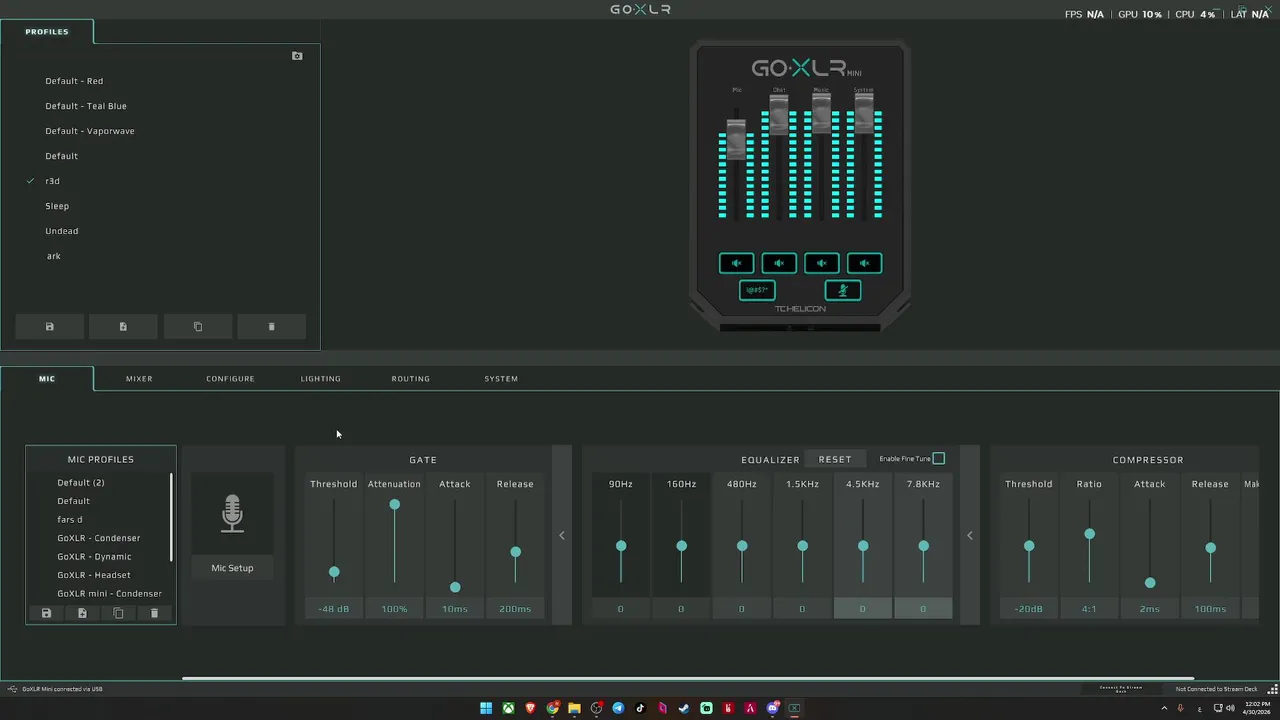The image size is (1280, 720).
Task: Open the profiles folder icon at panel top
Action: coord(297,56)
